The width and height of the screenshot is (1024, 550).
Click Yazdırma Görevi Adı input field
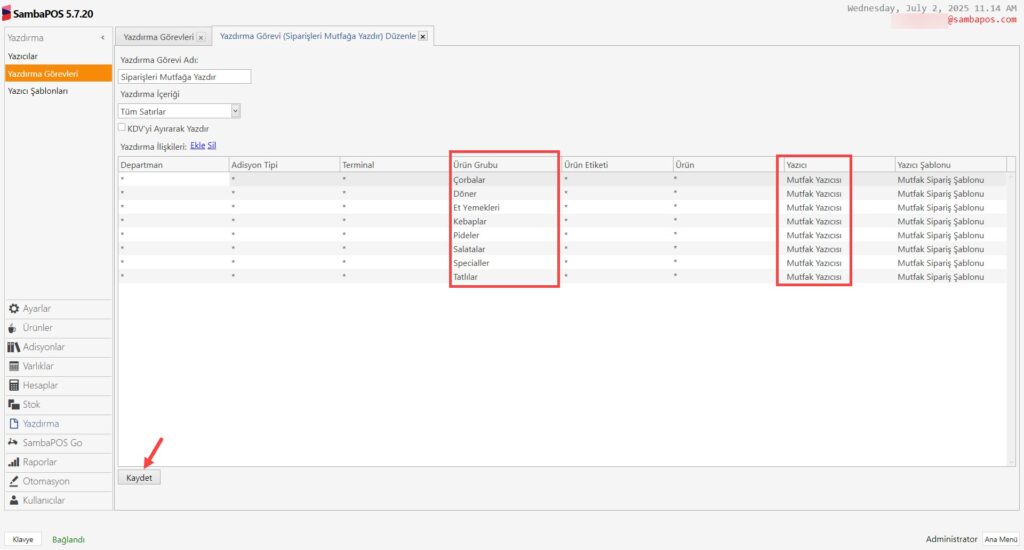click(x=184, y=76)
